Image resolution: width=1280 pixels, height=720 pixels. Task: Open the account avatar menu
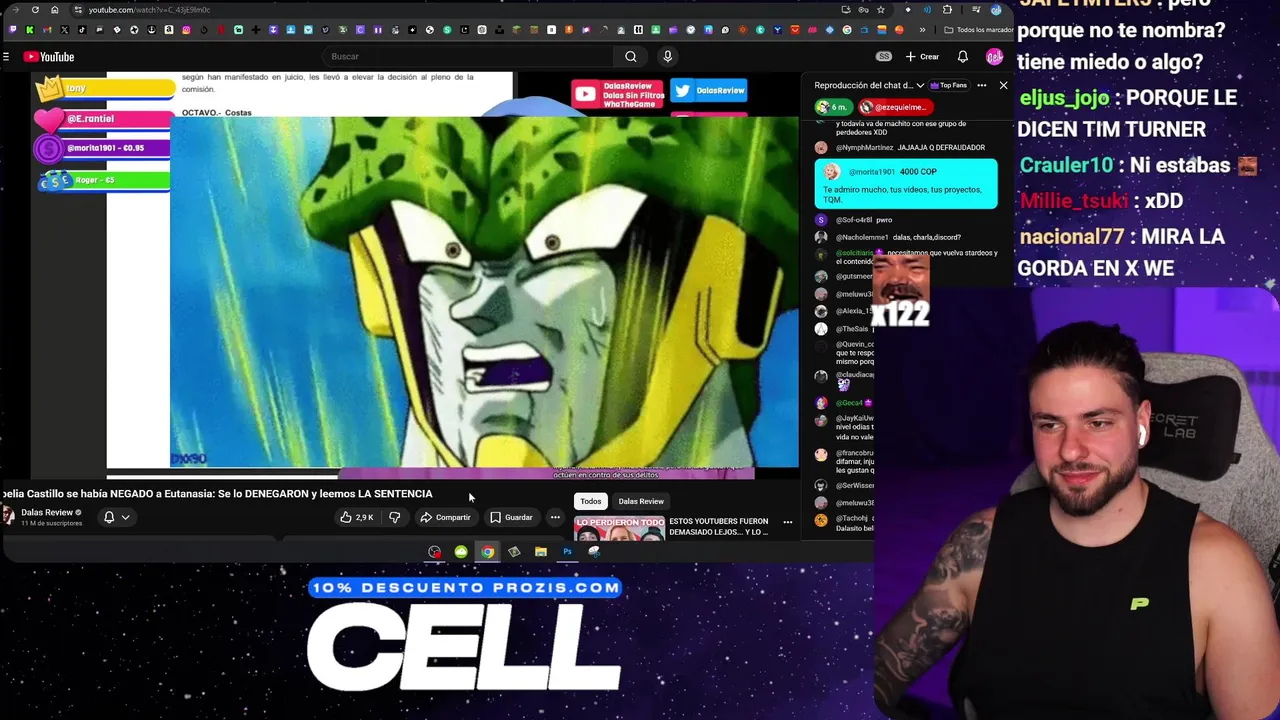[x=994, y=57]
